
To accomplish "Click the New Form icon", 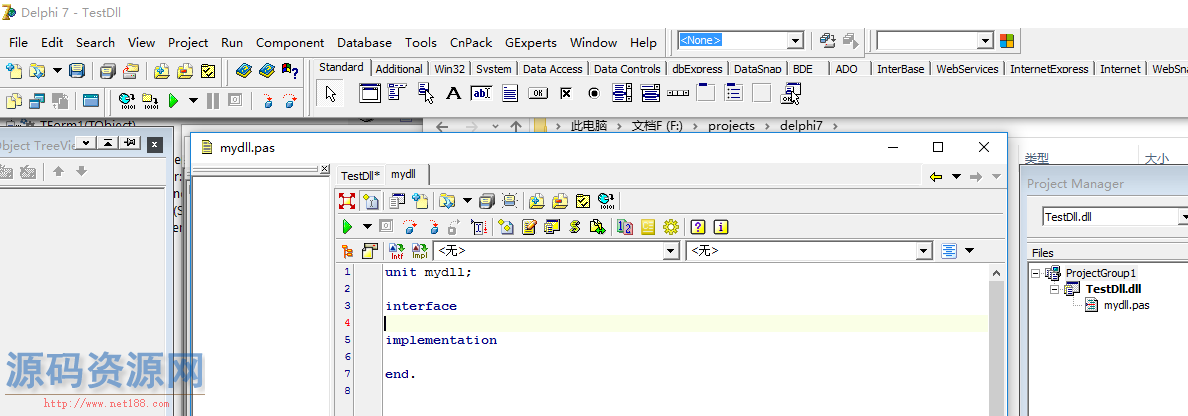I will (x=91, y=100).
